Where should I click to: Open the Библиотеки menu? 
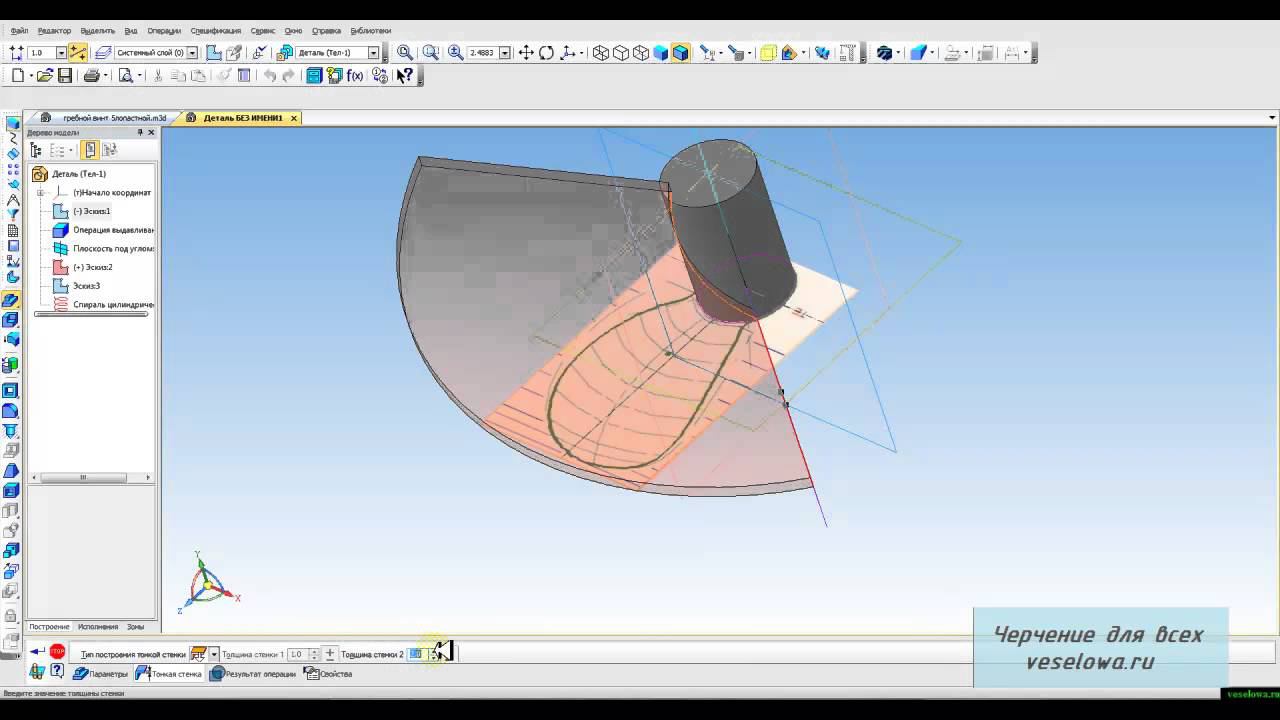371,31
